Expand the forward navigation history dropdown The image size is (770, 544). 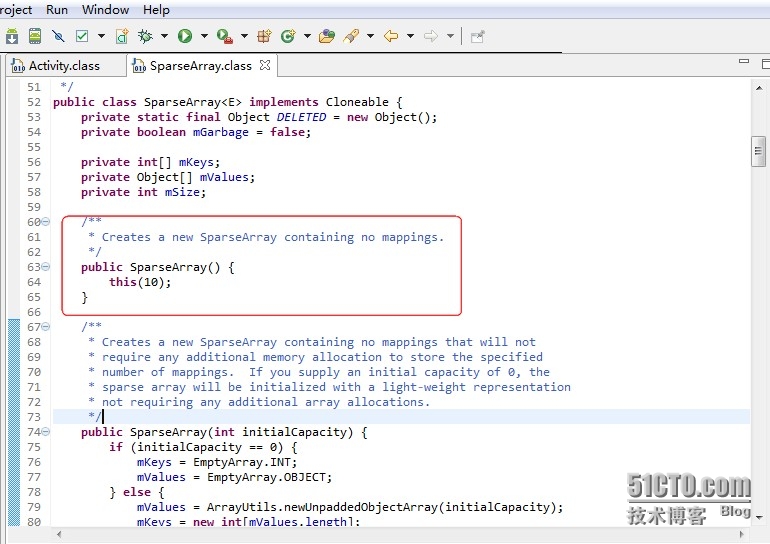tap(450, 36)
